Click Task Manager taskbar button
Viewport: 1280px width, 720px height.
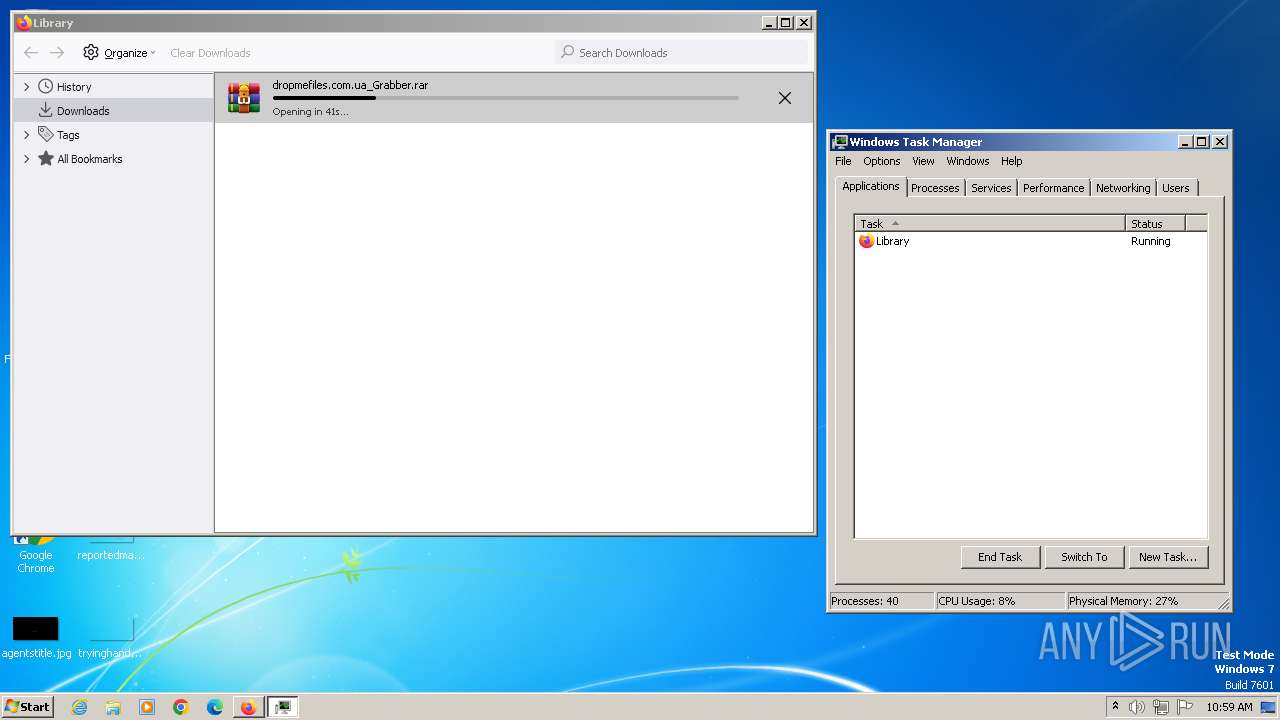click(x=283, y=707)
